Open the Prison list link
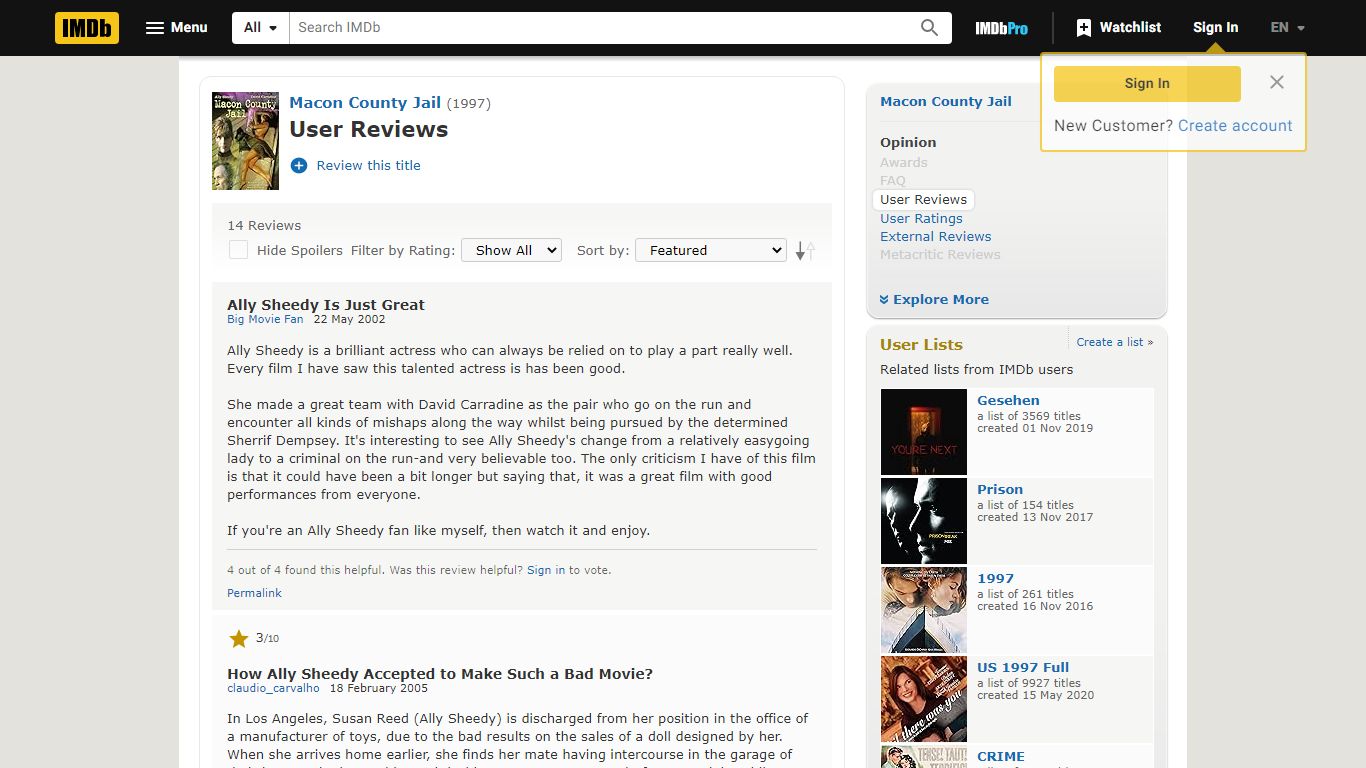The image size is (1366, 768). 1000,489
